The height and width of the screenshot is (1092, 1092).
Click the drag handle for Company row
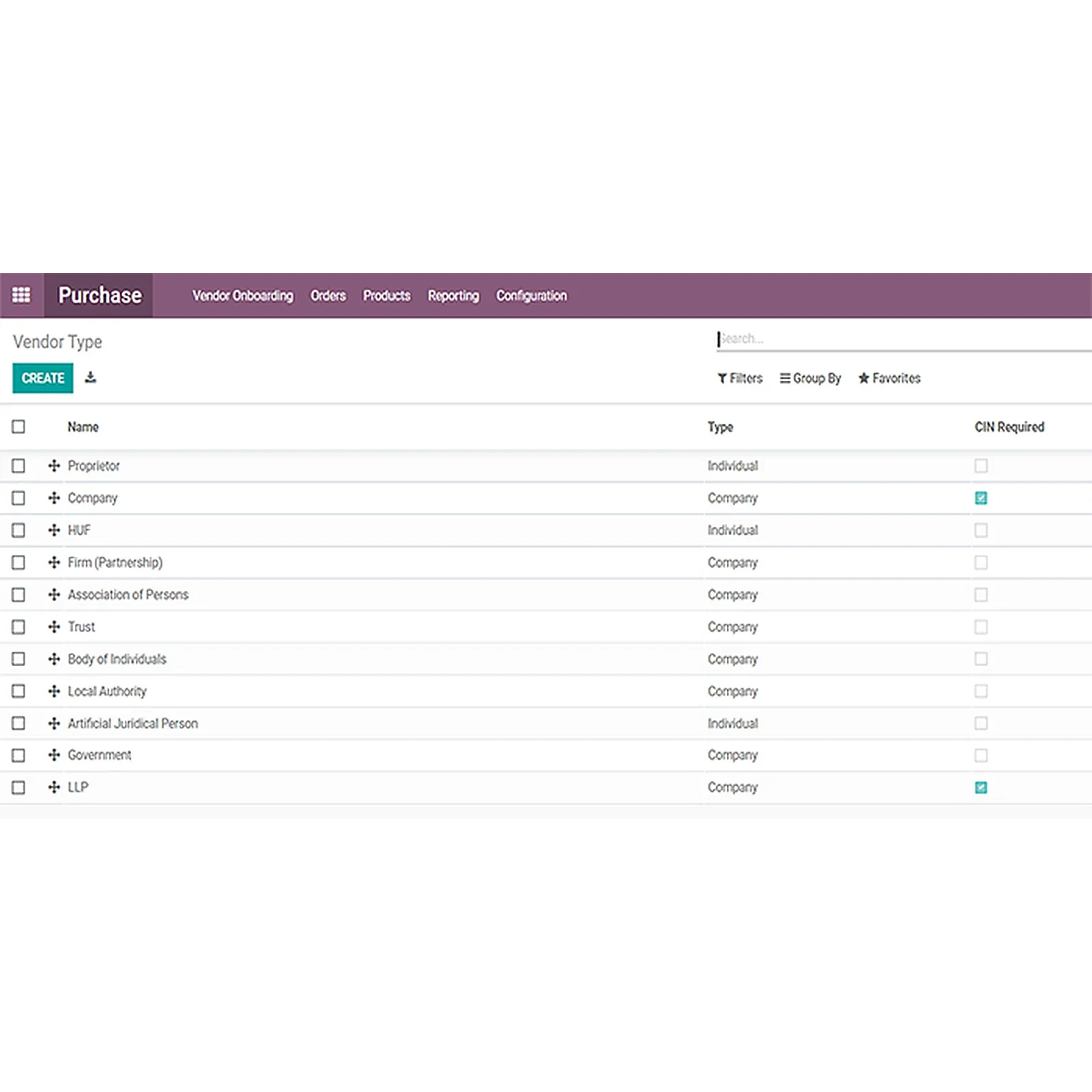54,498
